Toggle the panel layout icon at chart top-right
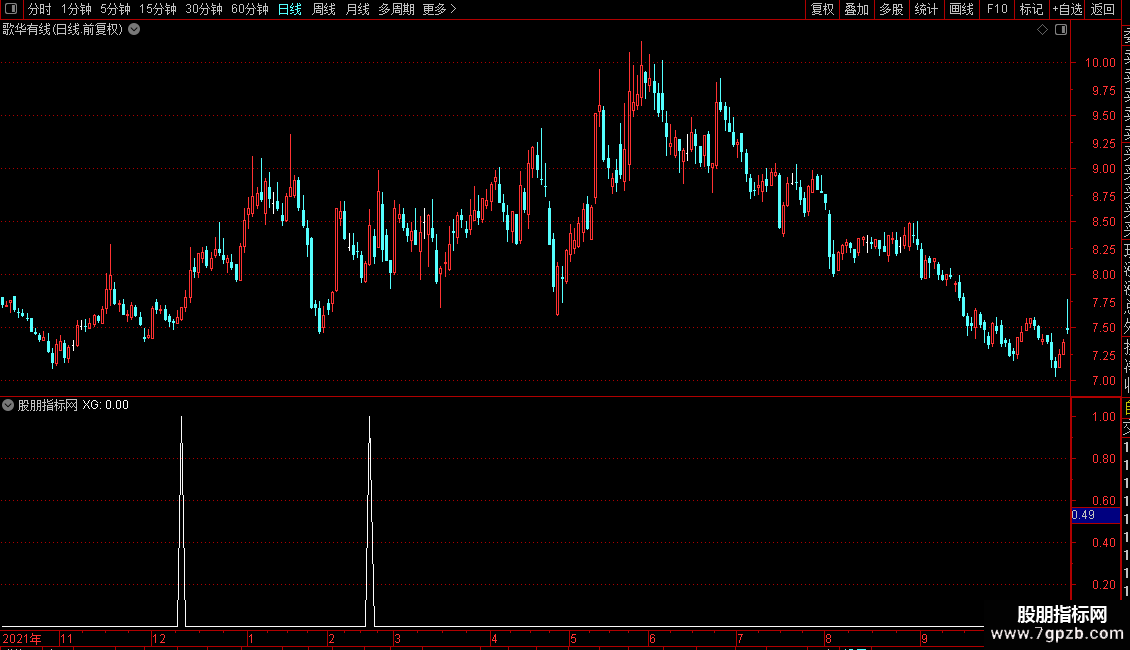Image resolution: width=1130 pixels, height=650 pixels. point(1061,30)
